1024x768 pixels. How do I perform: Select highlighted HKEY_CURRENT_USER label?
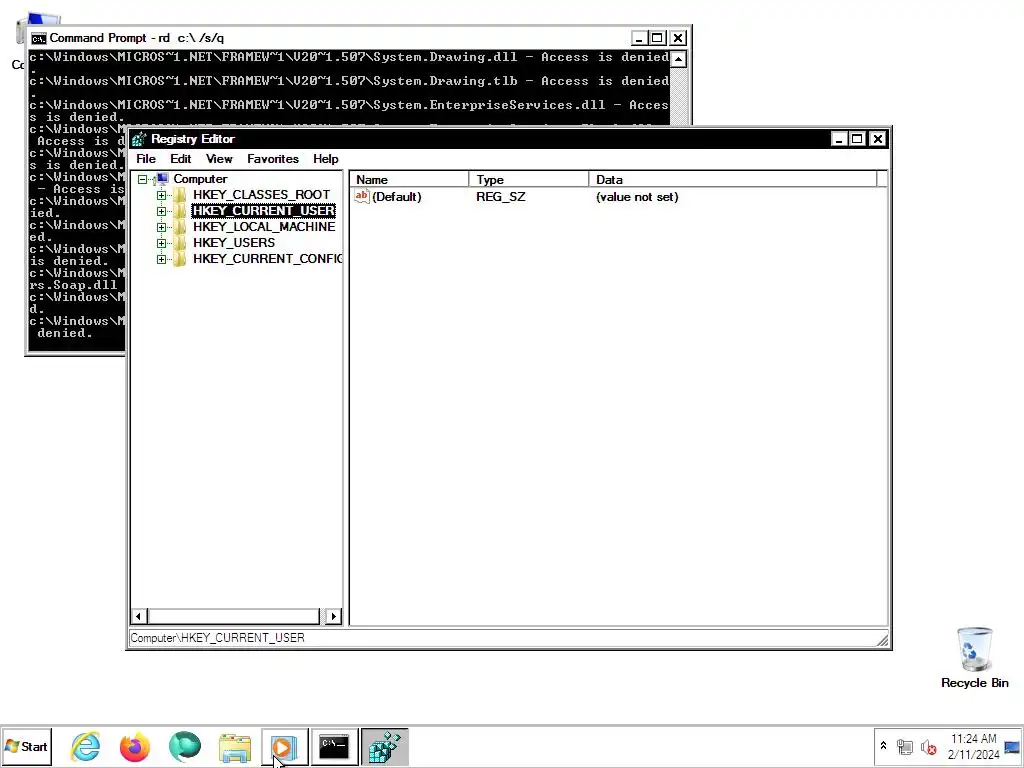pos(264,211)
